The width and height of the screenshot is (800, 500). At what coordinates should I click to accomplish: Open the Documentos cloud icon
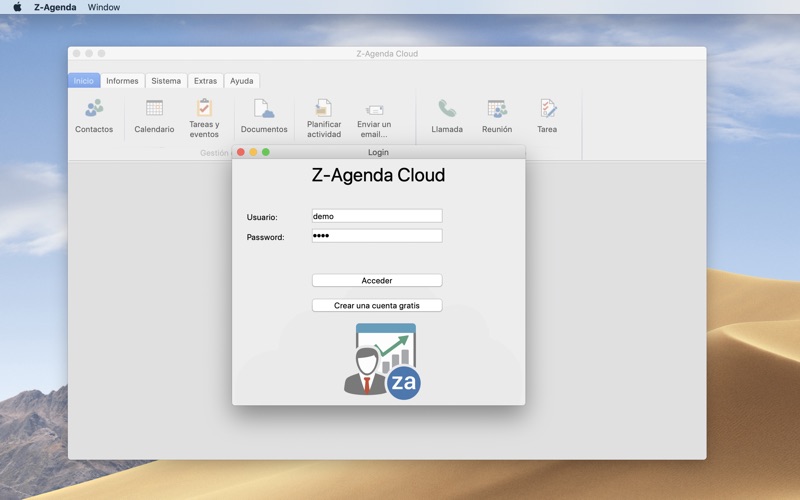click(264, 108)
